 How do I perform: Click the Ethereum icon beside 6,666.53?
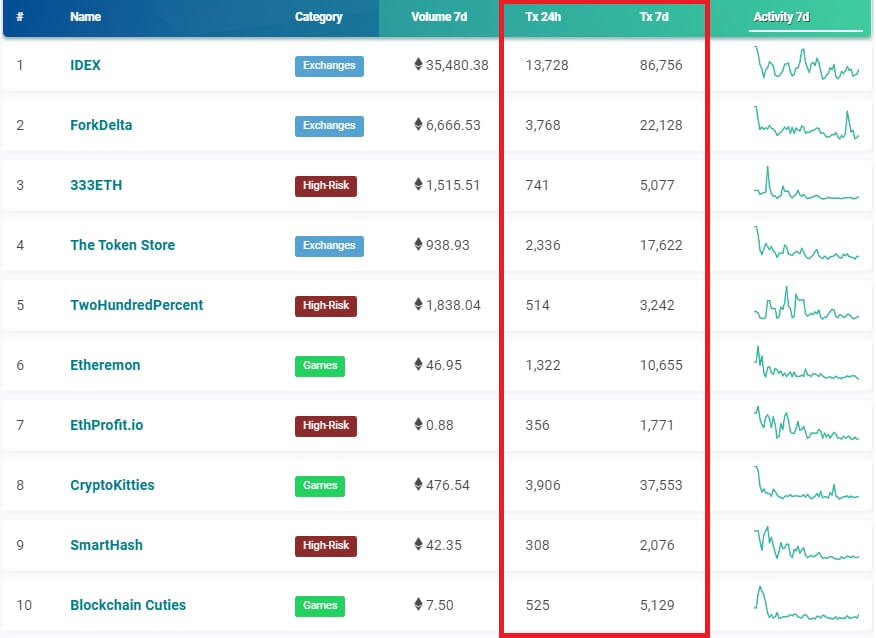pos(418,124)
